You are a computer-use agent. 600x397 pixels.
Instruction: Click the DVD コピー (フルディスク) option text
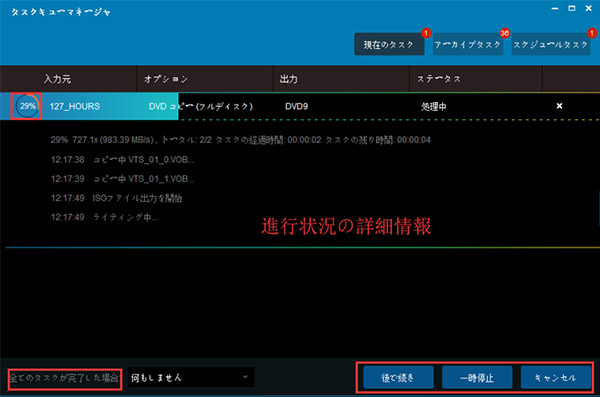pyautogui.click(x=201, y=106)
